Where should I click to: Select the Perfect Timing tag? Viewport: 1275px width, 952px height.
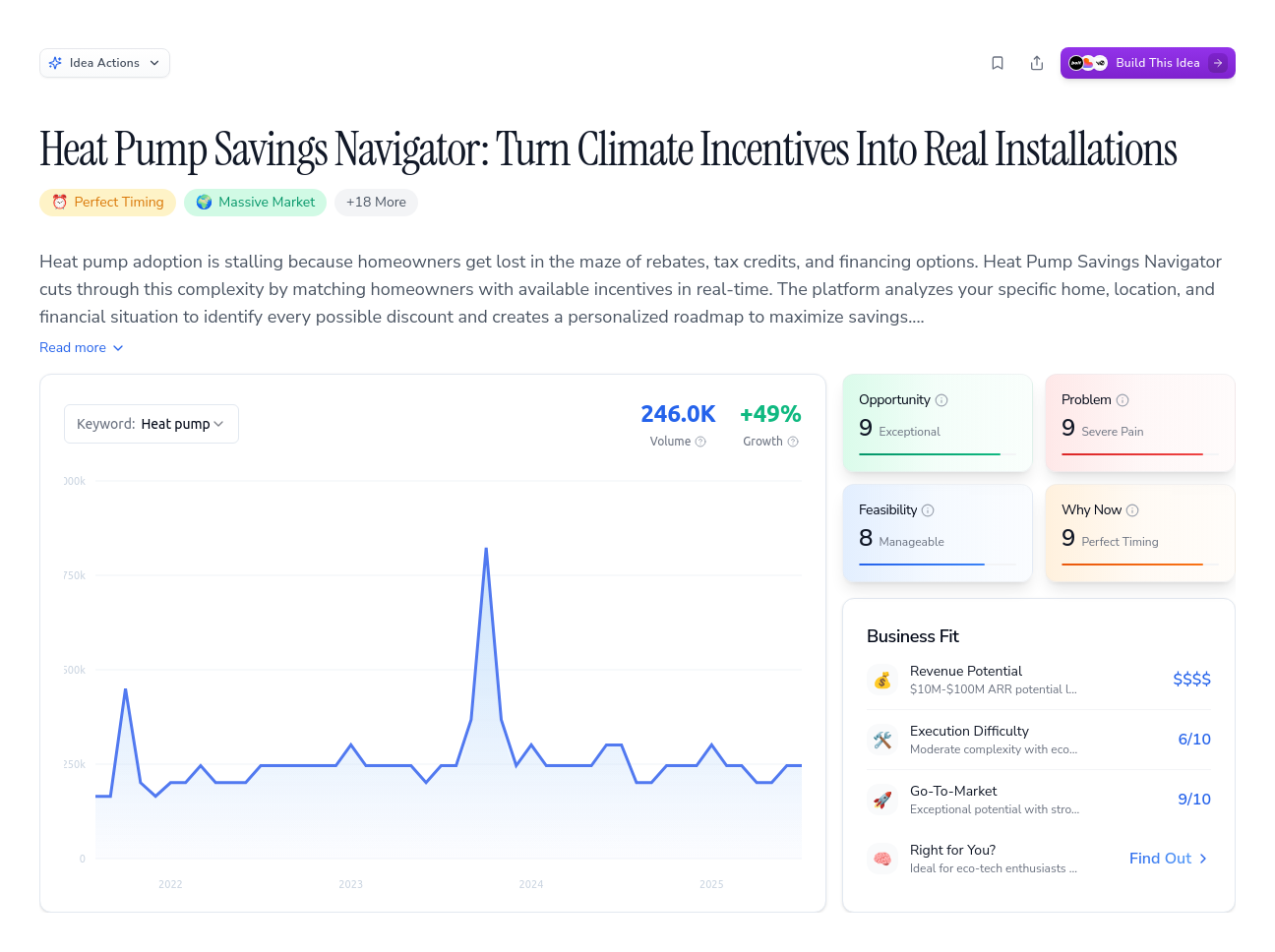(x=108, y=203)
